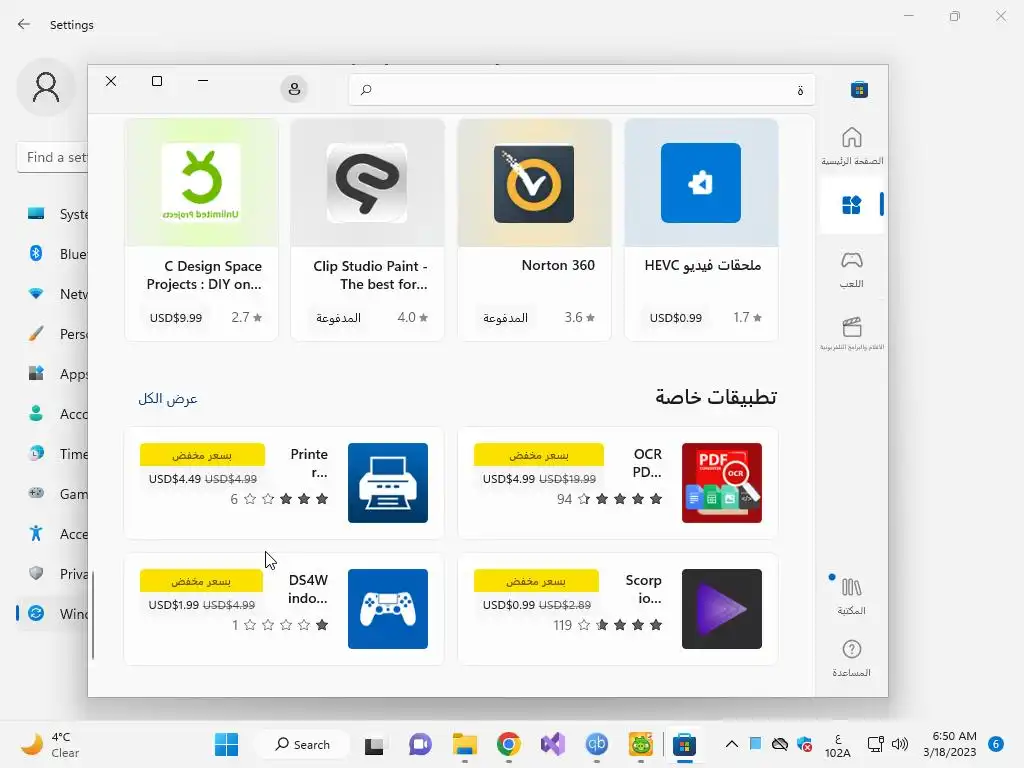This screenshot has width=1024, height=768.
Task: Open the user profile icon in Store
Action: click(x=295, y=89)
